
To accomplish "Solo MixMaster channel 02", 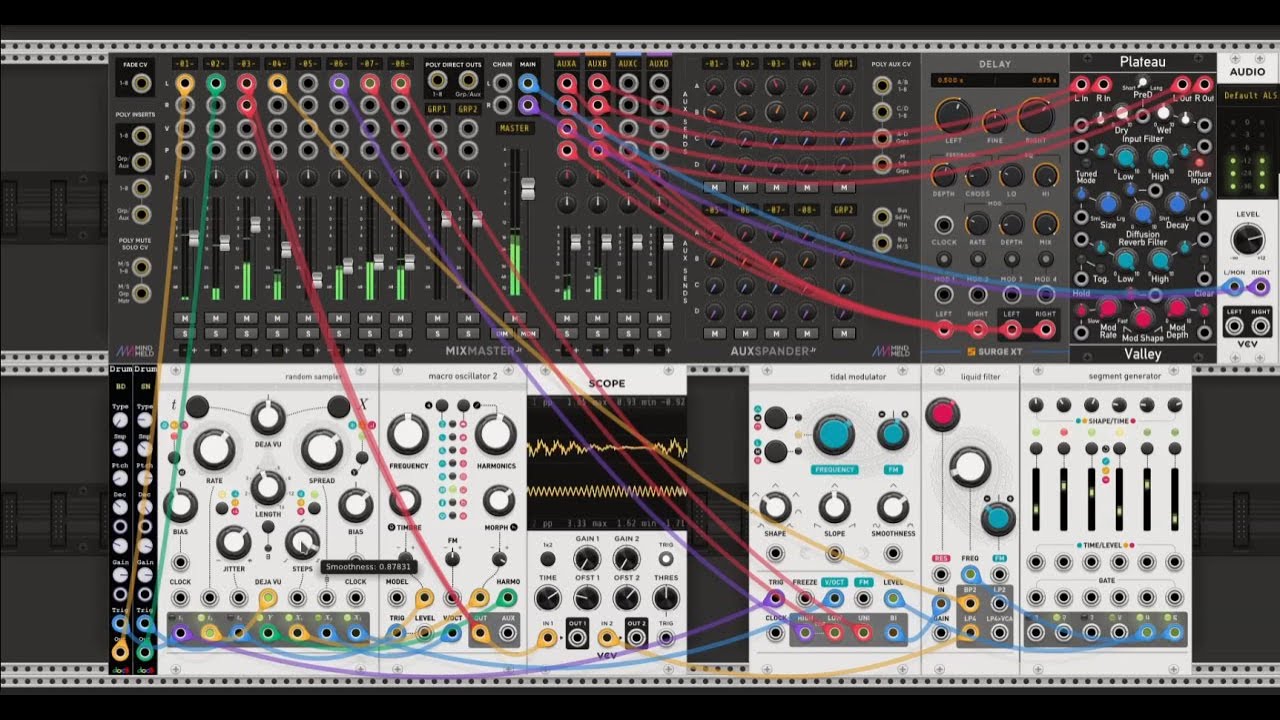I will coord(215,333).
